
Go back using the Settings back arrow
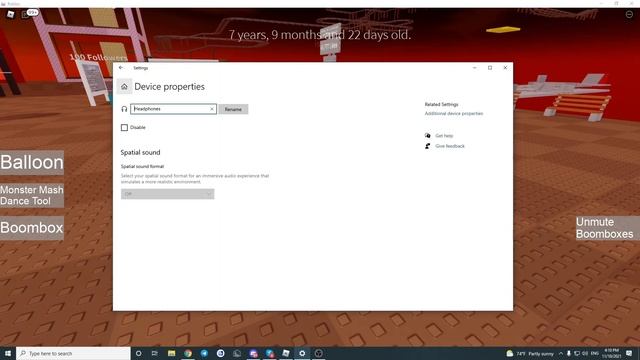[x=121, y=68]
